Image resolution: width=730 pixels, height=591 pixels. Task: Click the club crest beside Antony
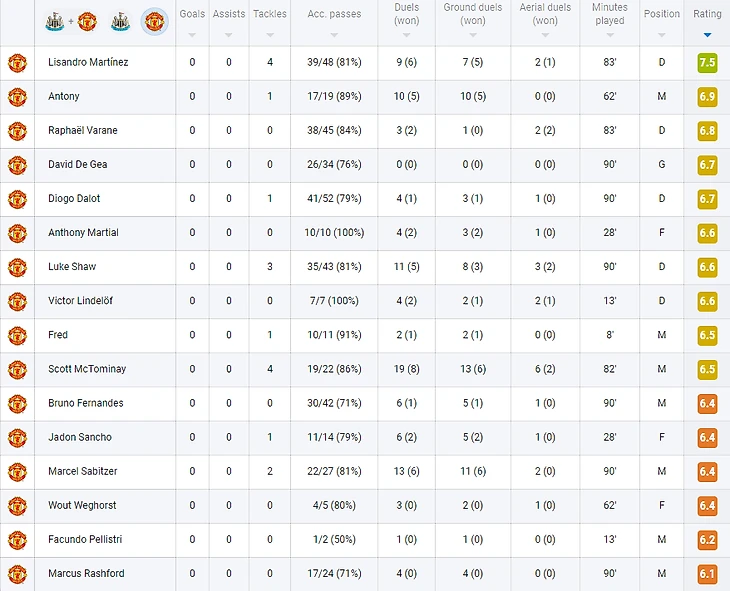[x=17, y=97]
